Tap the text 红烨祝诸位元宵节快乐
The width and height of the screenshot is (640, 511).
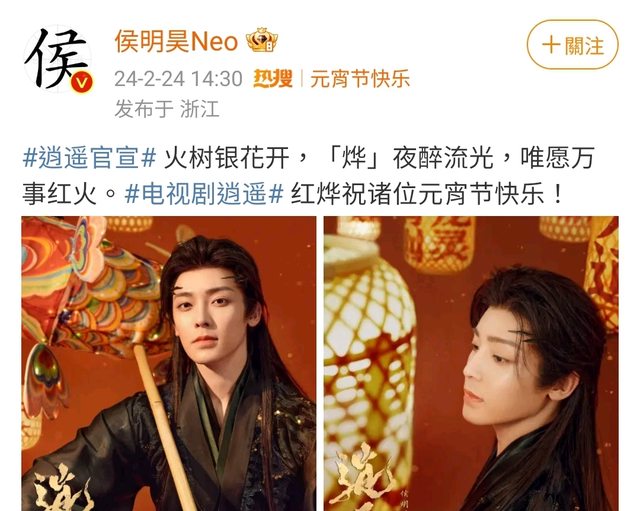pos(418,193)
